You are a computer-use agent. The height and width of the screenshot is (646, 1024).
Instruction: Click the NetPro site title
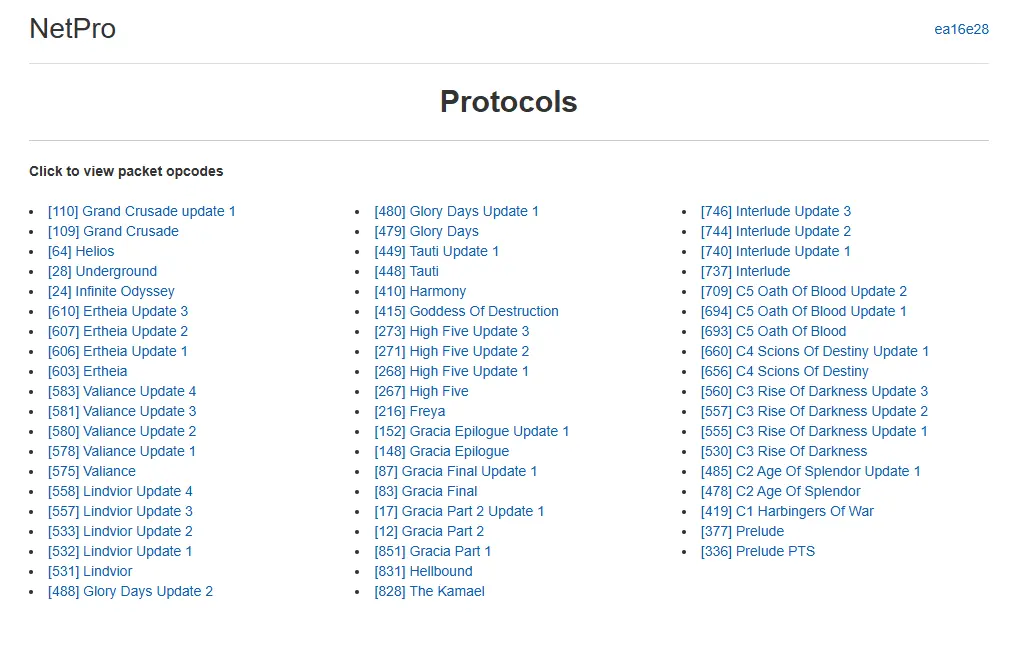[72, 29]
